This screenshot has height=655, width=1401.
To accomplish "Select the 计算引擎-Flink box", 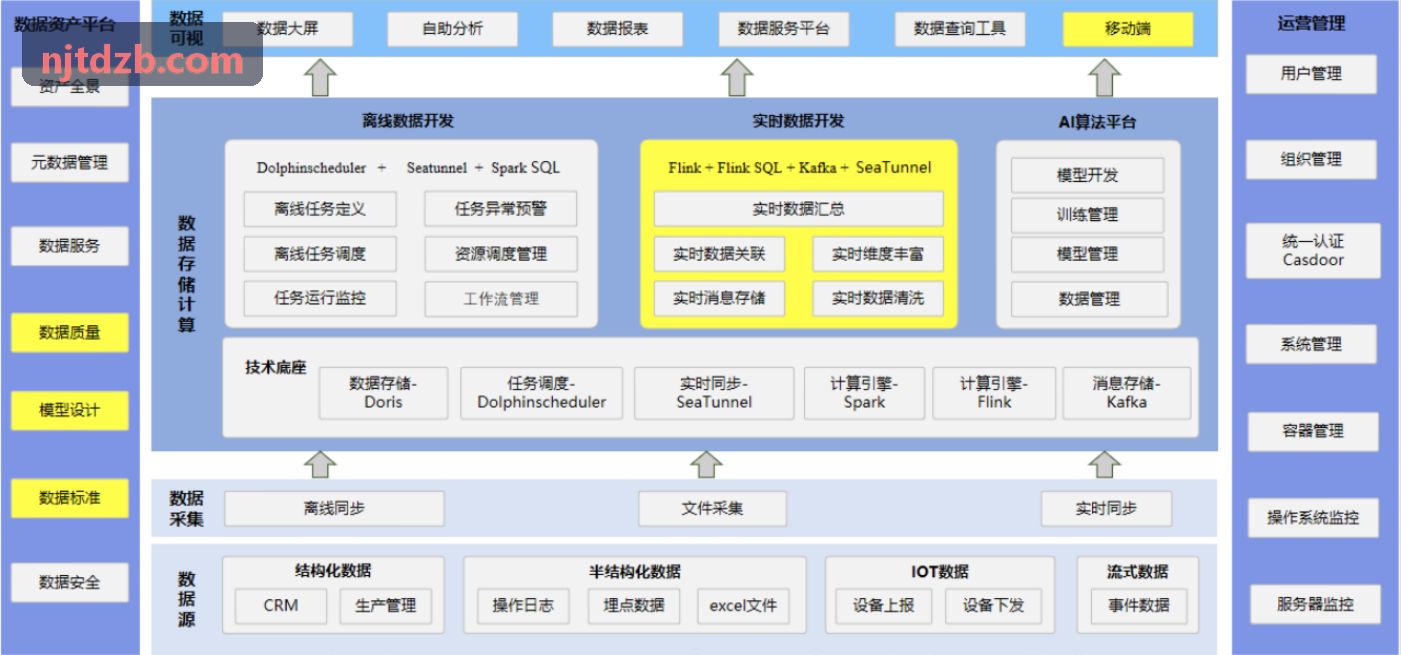I will pyautogui.click(x=994, y=393).
